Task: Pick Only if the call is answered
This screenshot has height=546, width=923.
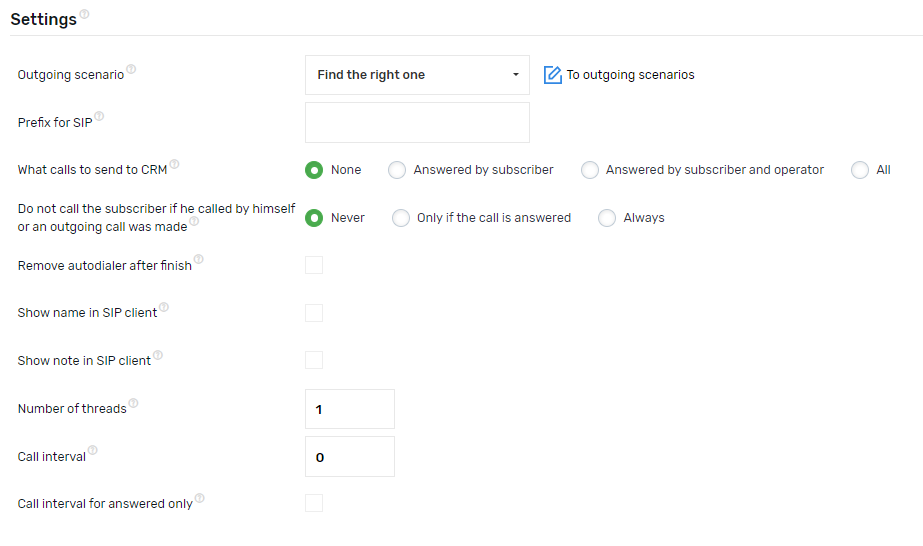Action: click(x=401, y=218)
